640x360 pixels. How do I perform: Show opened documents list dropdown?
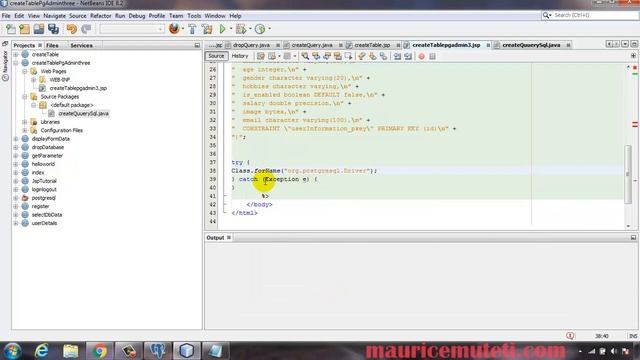coord(625,44)
